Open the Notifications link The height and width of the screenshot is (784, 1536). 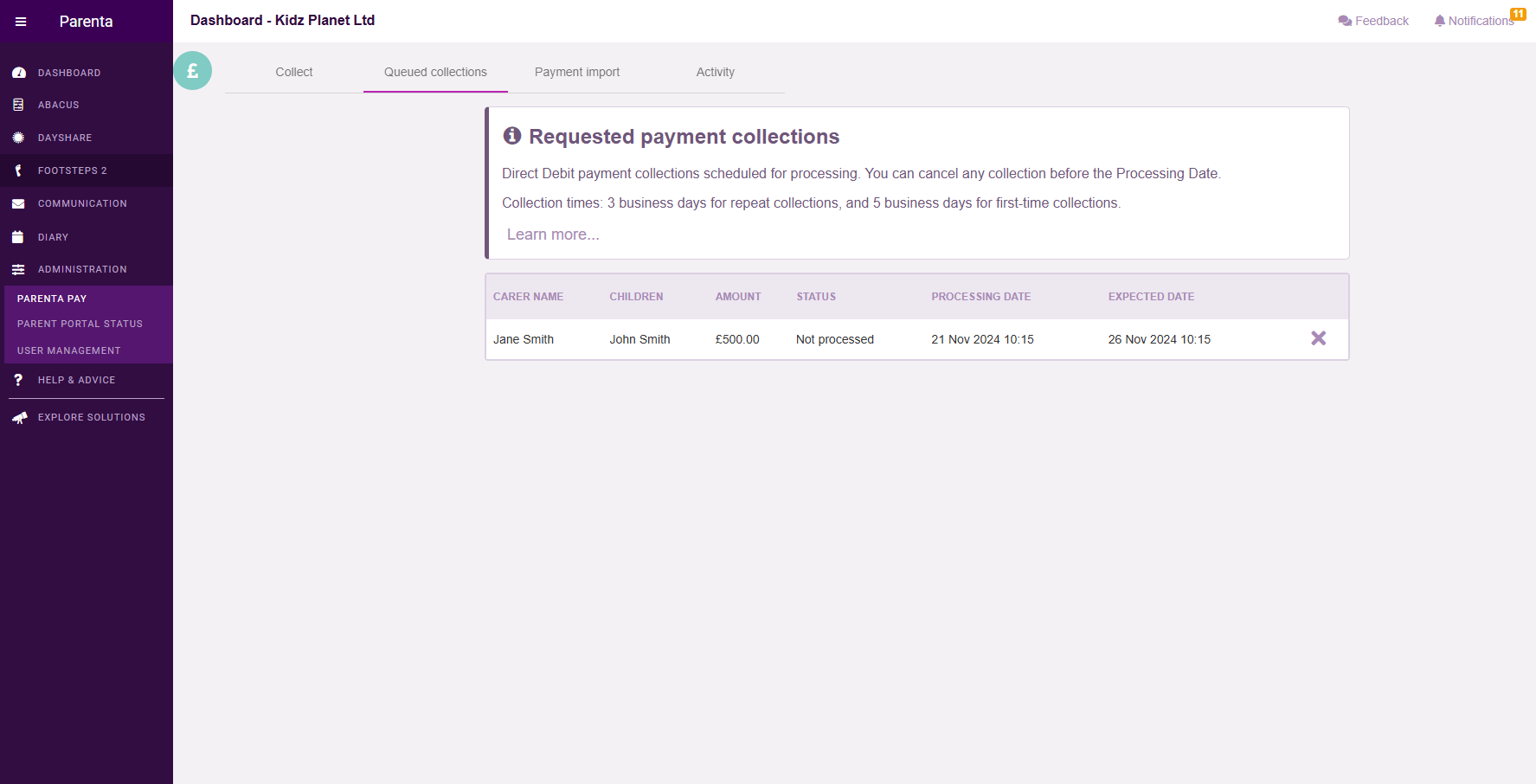click(1474, 21)
